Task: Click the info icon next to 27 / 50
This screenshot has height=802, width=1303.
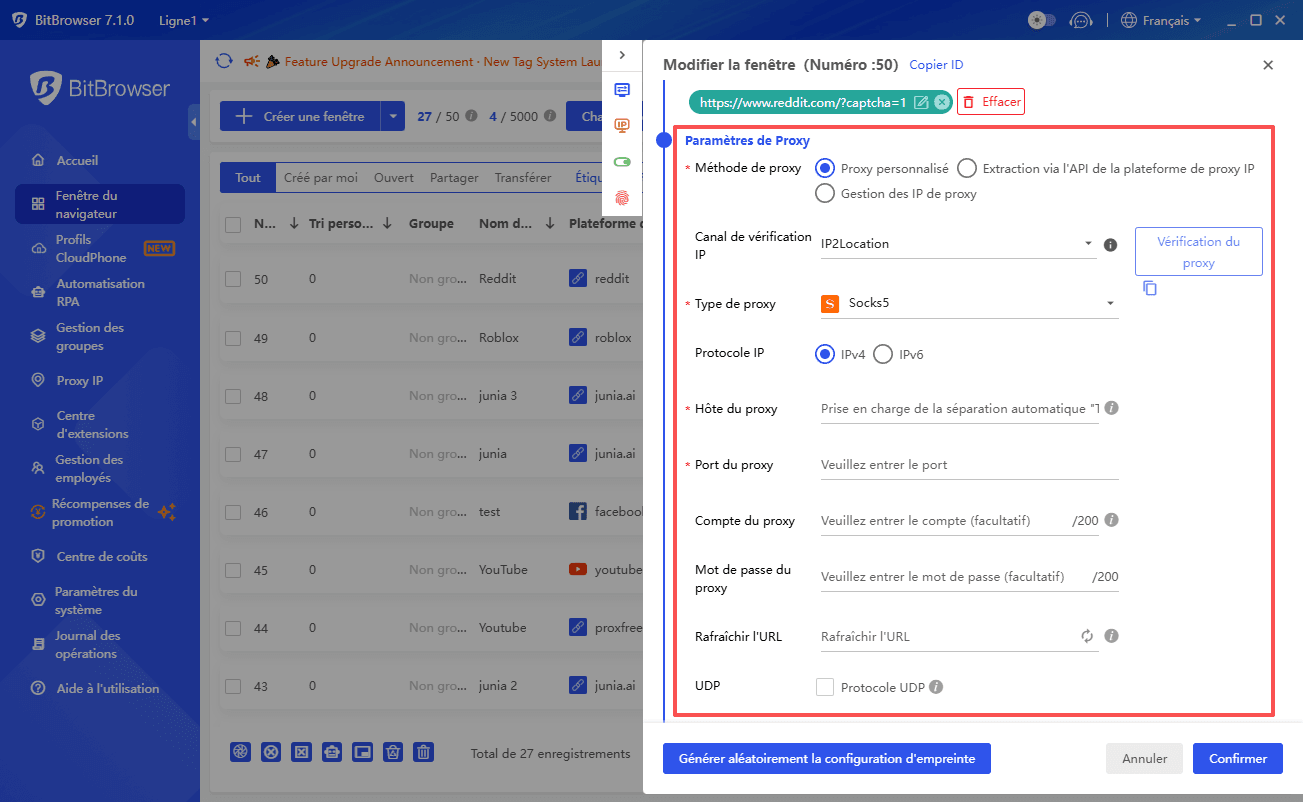Action: (x=471, y=116)
